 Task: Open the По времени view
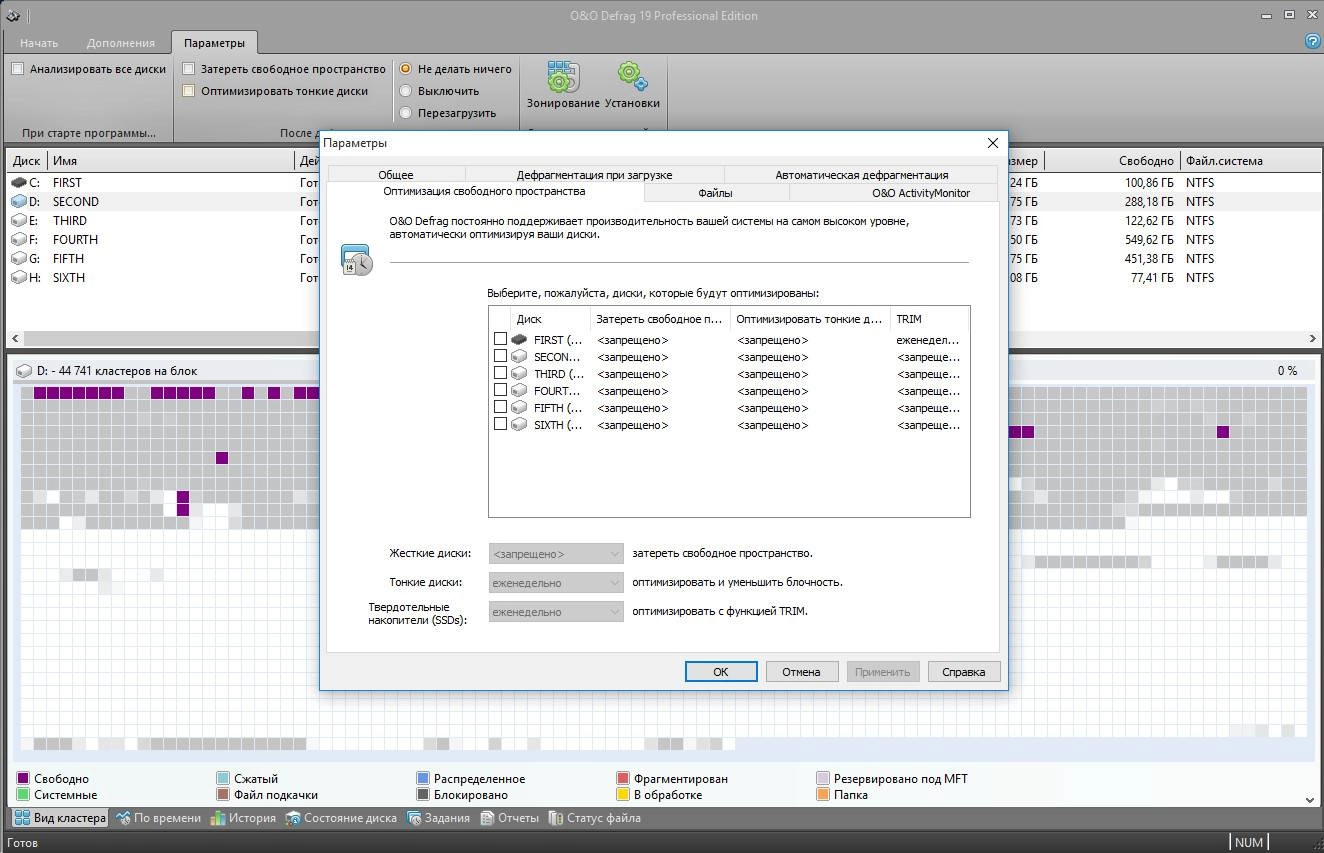[159, 818]
